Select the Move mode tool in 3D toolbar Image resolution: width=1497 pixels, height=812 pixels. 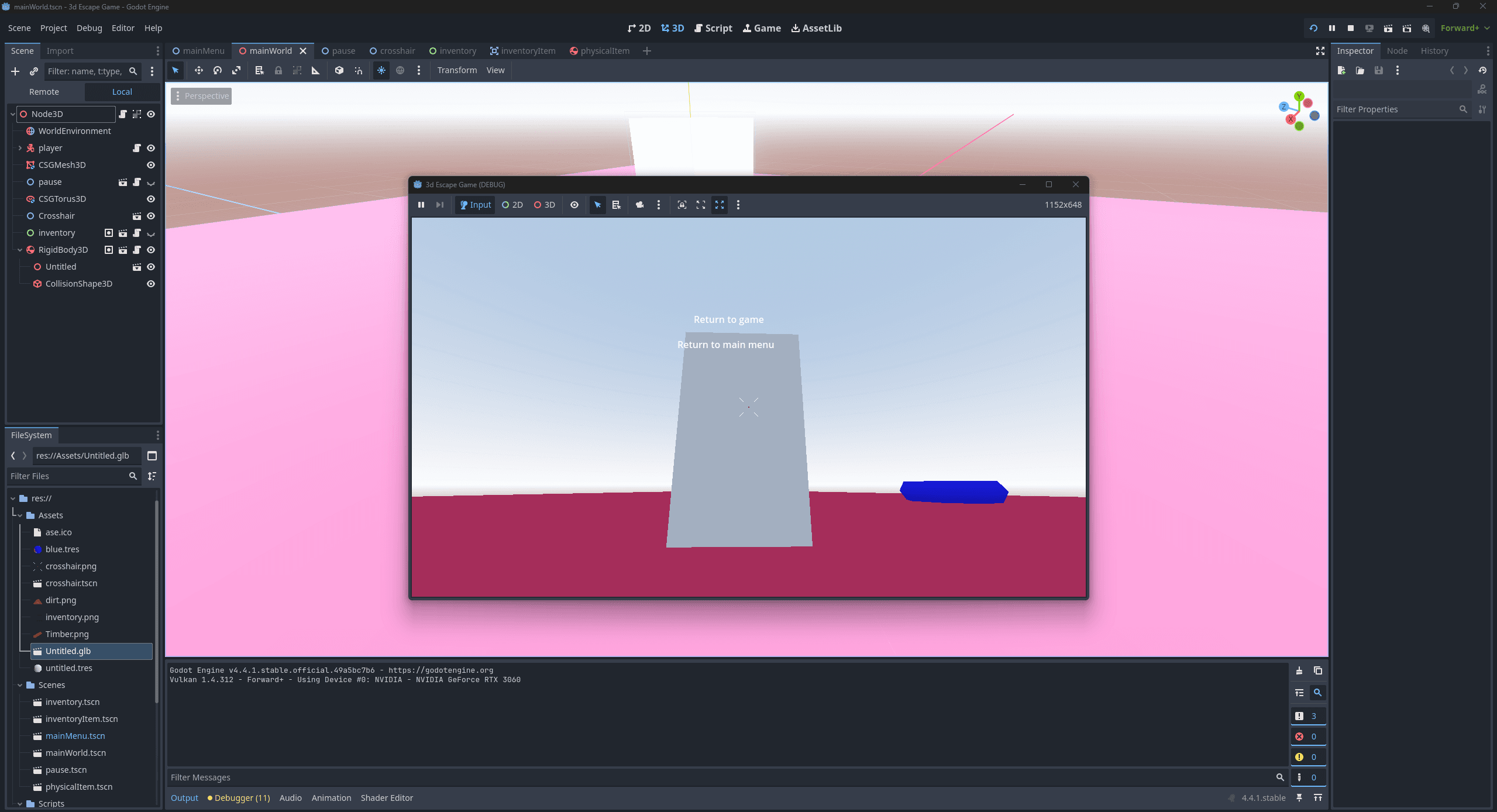point(199,70)
